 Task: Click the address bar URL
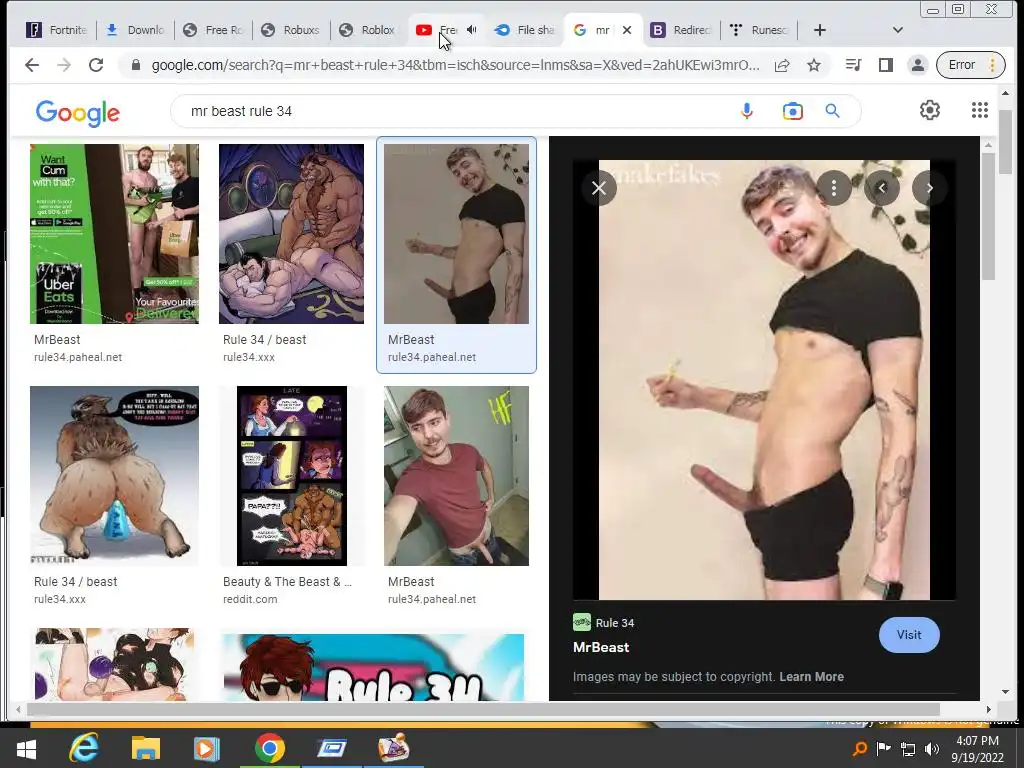(455, 65)
